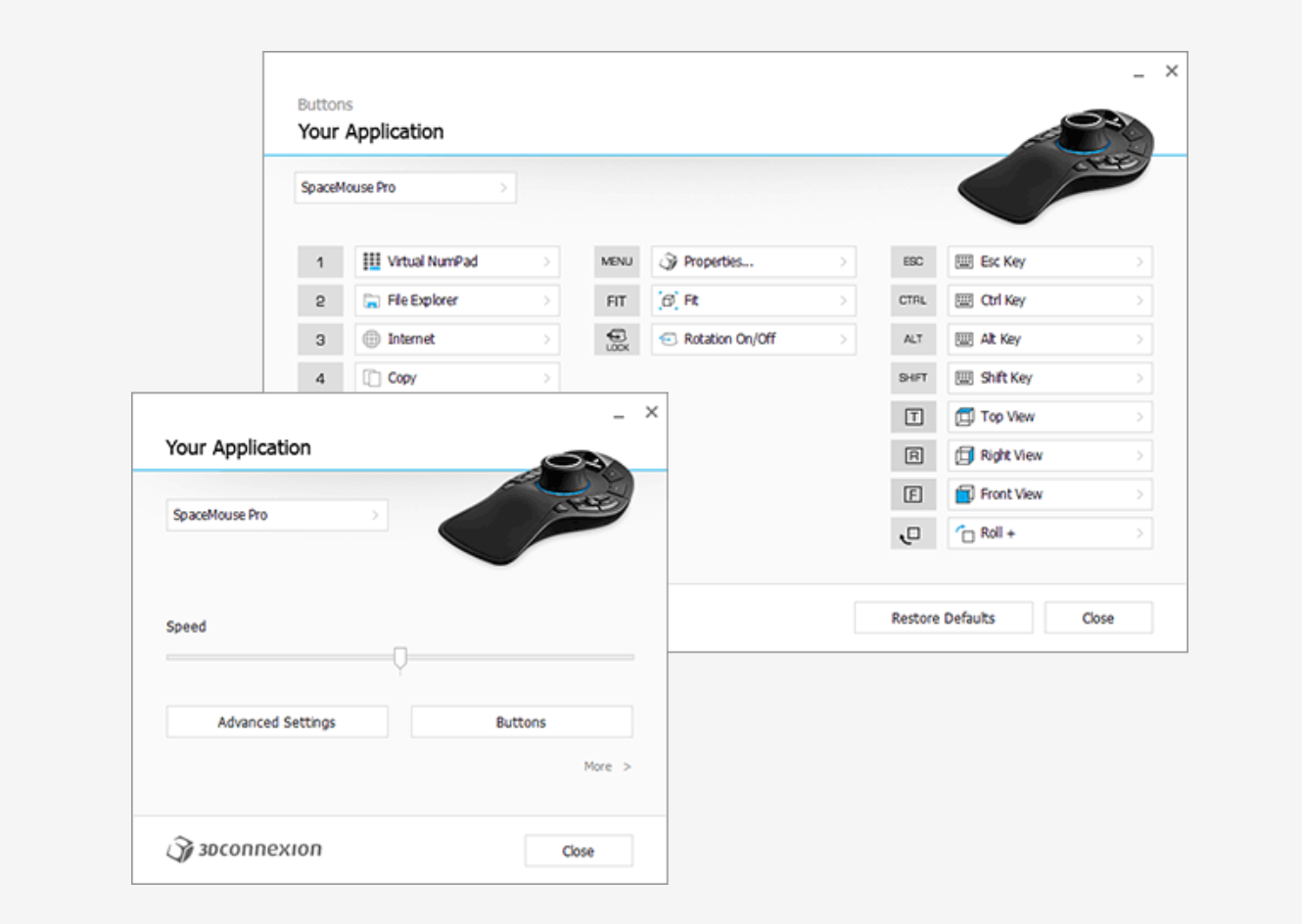The image size is (1302, 924).
Task: Click the Right View cube icon
Action: click(964, 455)
